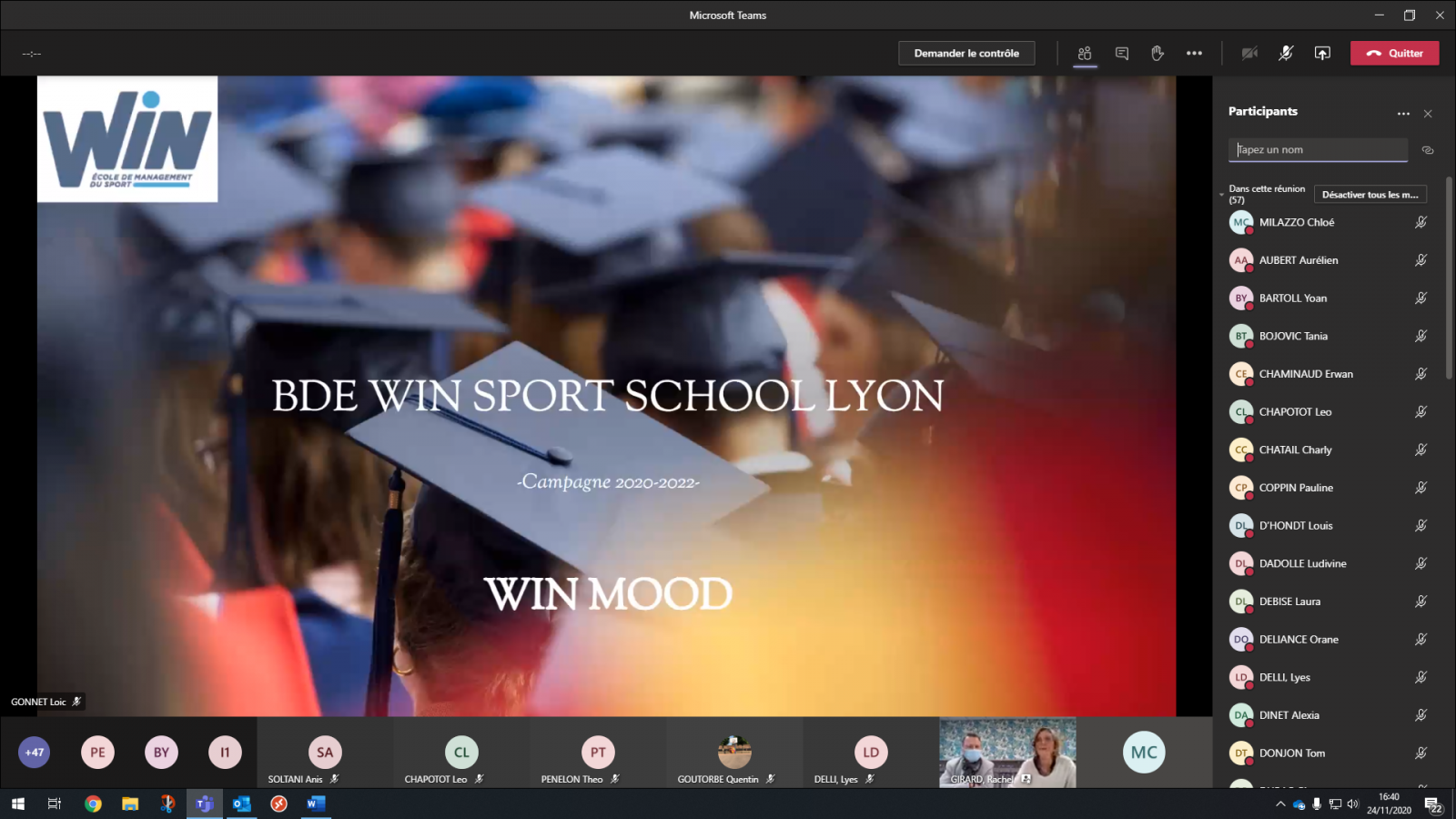This screenshot has height=819, width=1456.
Task: Show hidden system tray icons chevron
Action: pyautogui.click(x=1280, y=804)
